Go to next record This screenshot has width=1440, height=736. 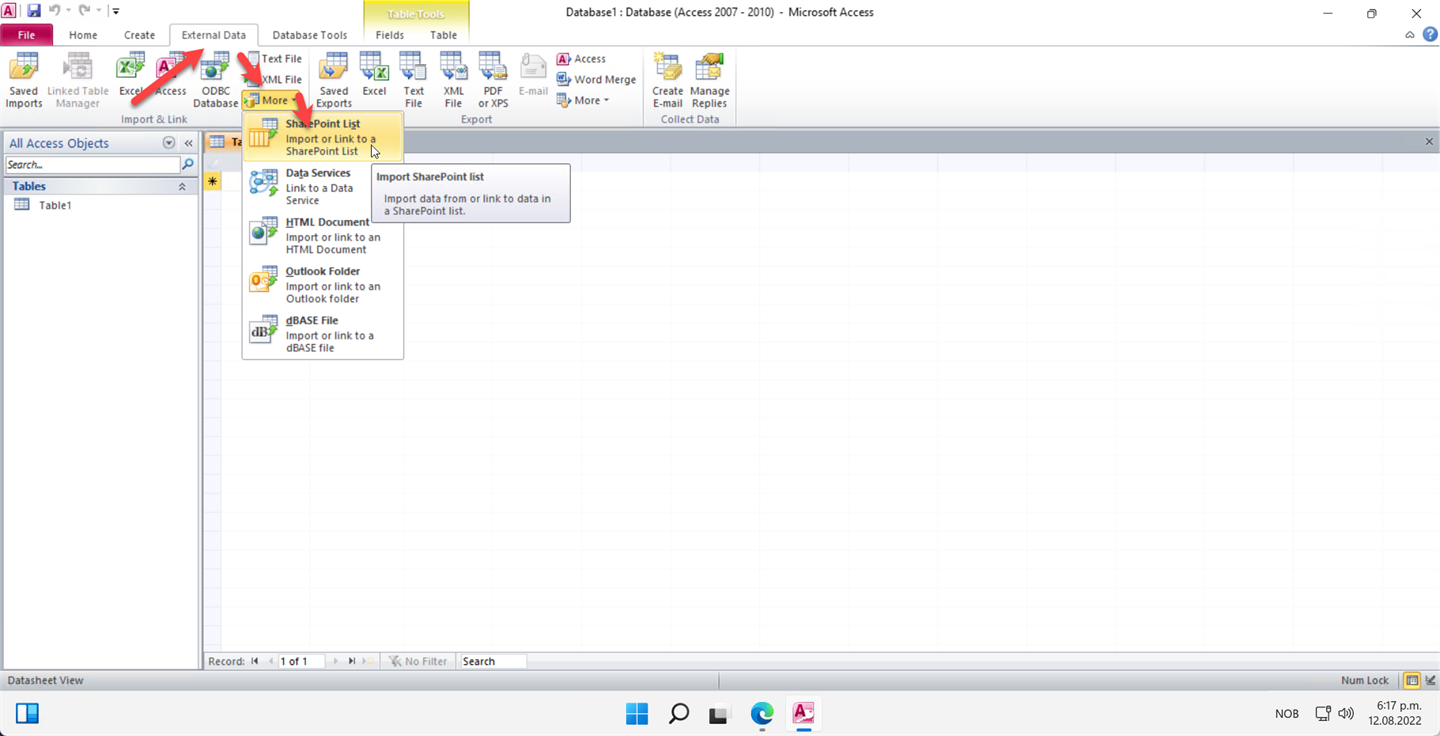click(x=335, y=661)
